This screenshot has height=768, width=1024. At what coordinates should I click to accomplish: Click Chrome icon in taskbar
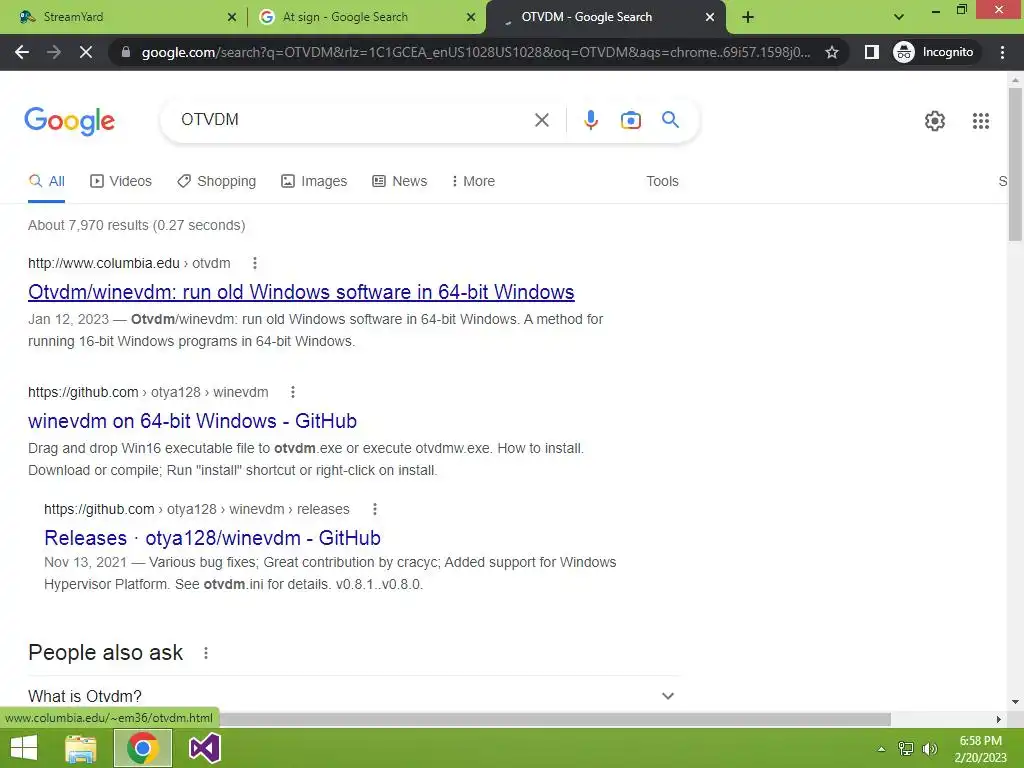point(143,748)
